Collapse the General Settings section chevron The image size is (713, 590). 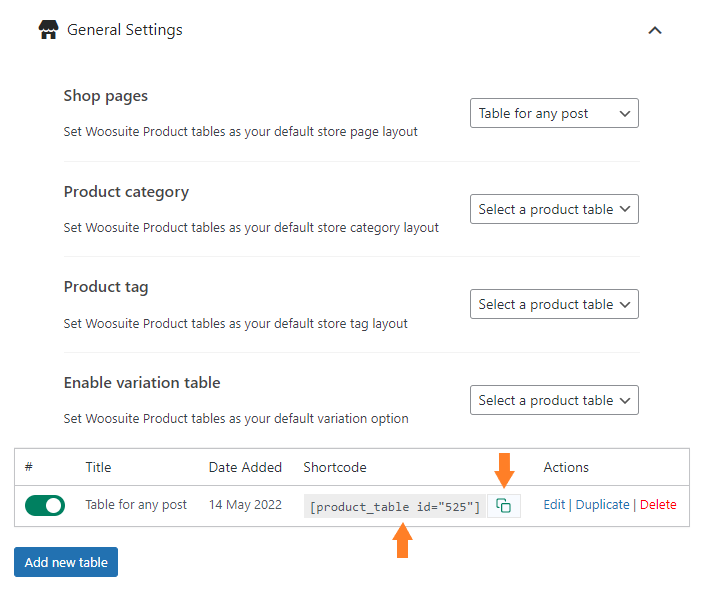(x=655, y=30)
